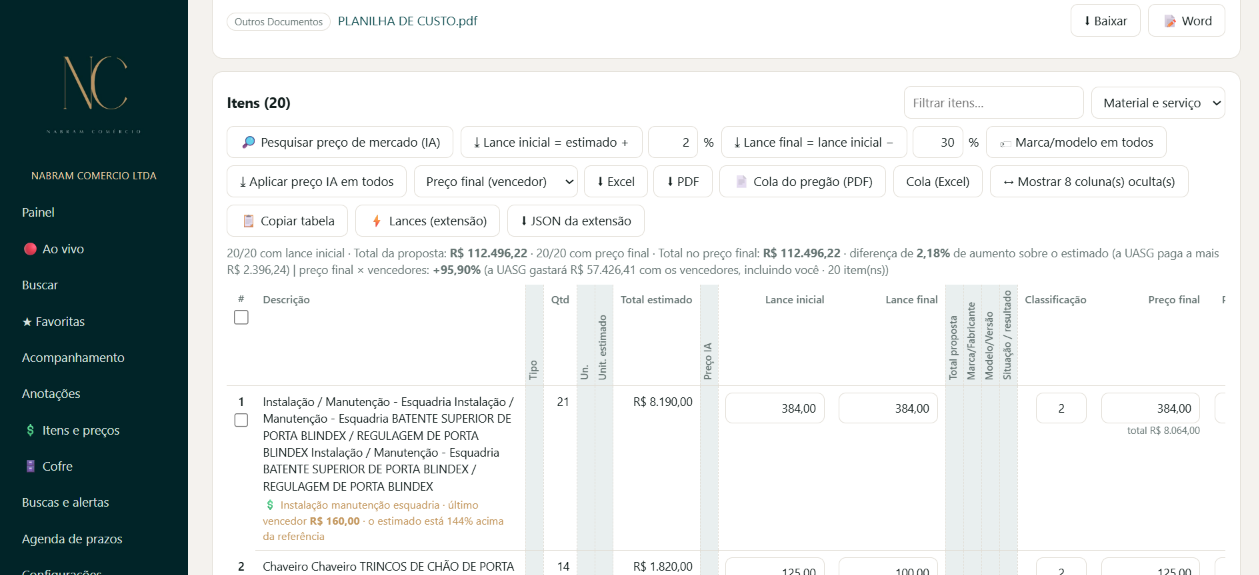The image size is (1259, 575).
Task: Open Anotações in the sidebar
Action: 51,394
